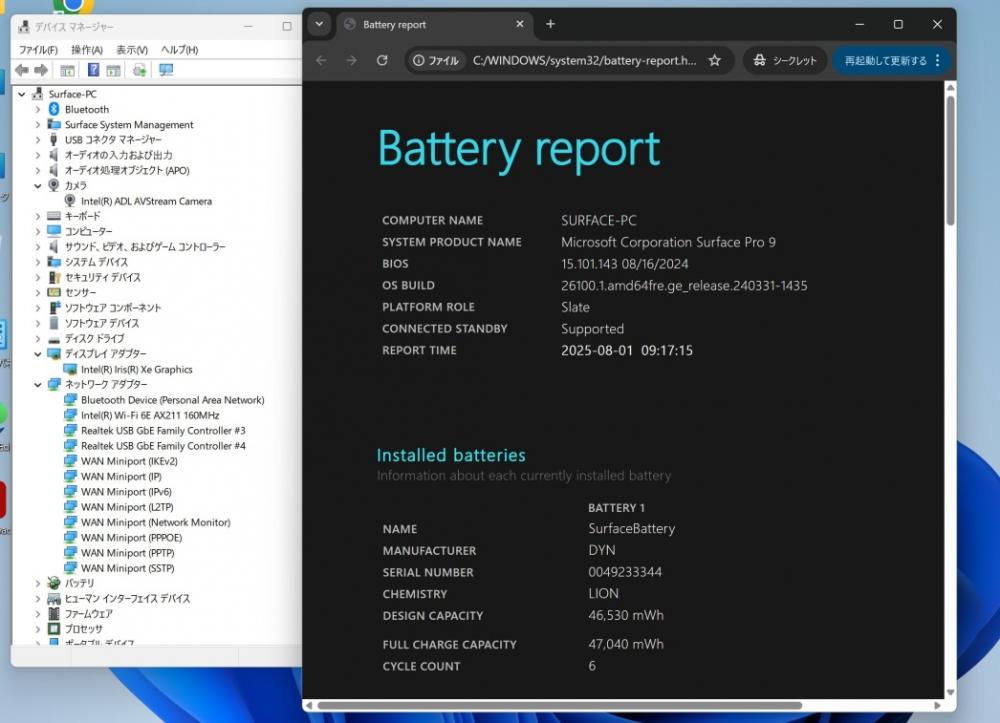Click the show/hide console tree toolbar icon
1000x723 pixels.
[x=67, y=70]
